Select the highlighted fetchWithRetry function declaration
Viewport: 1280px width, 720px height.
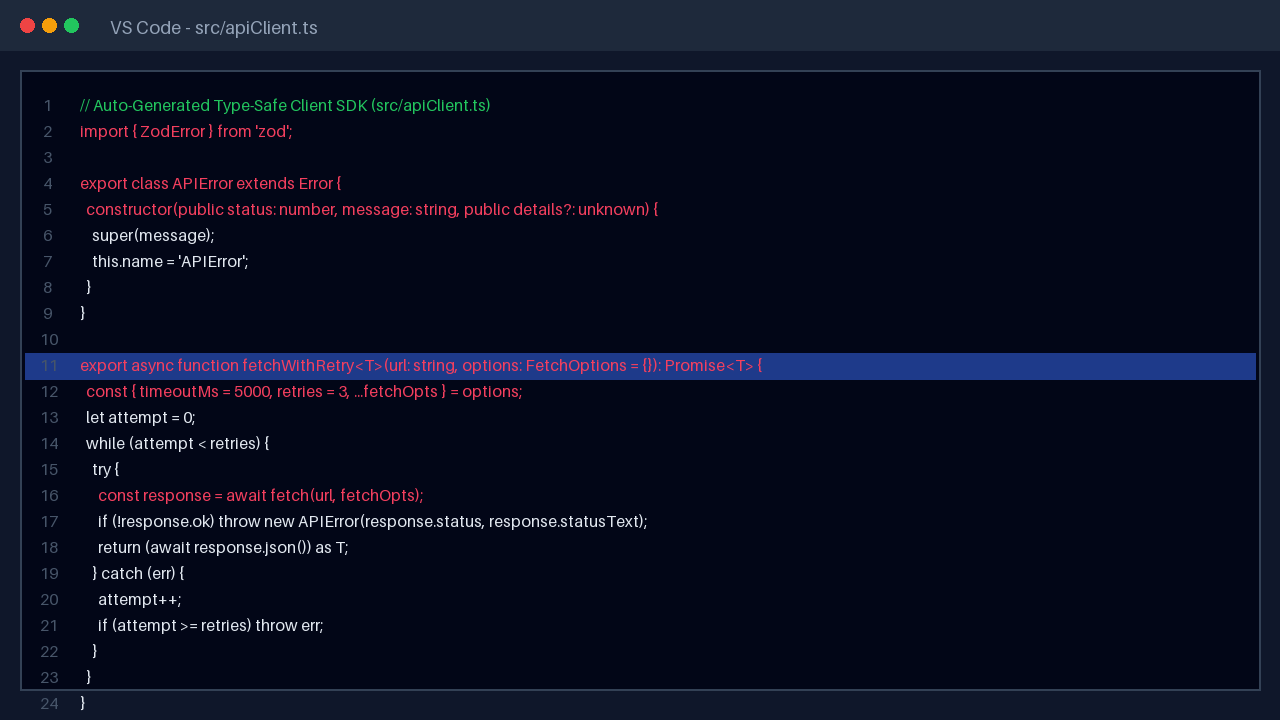(640, 366)
